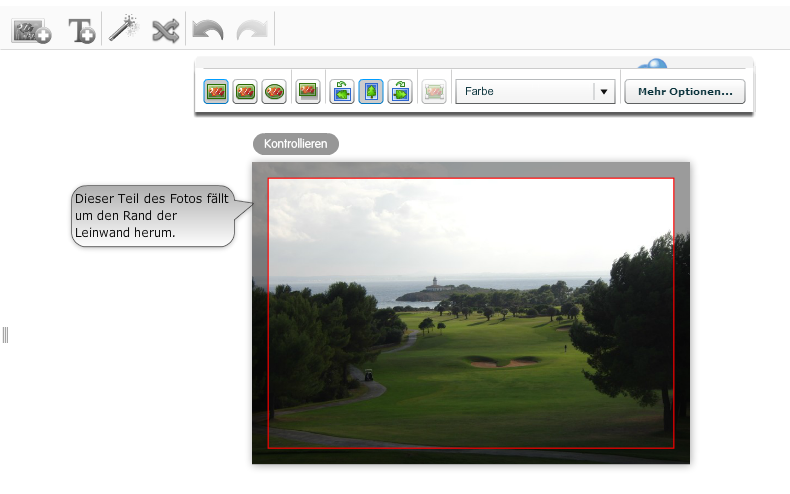
Task: Select the upright tree orientation button
Action: 371,92
